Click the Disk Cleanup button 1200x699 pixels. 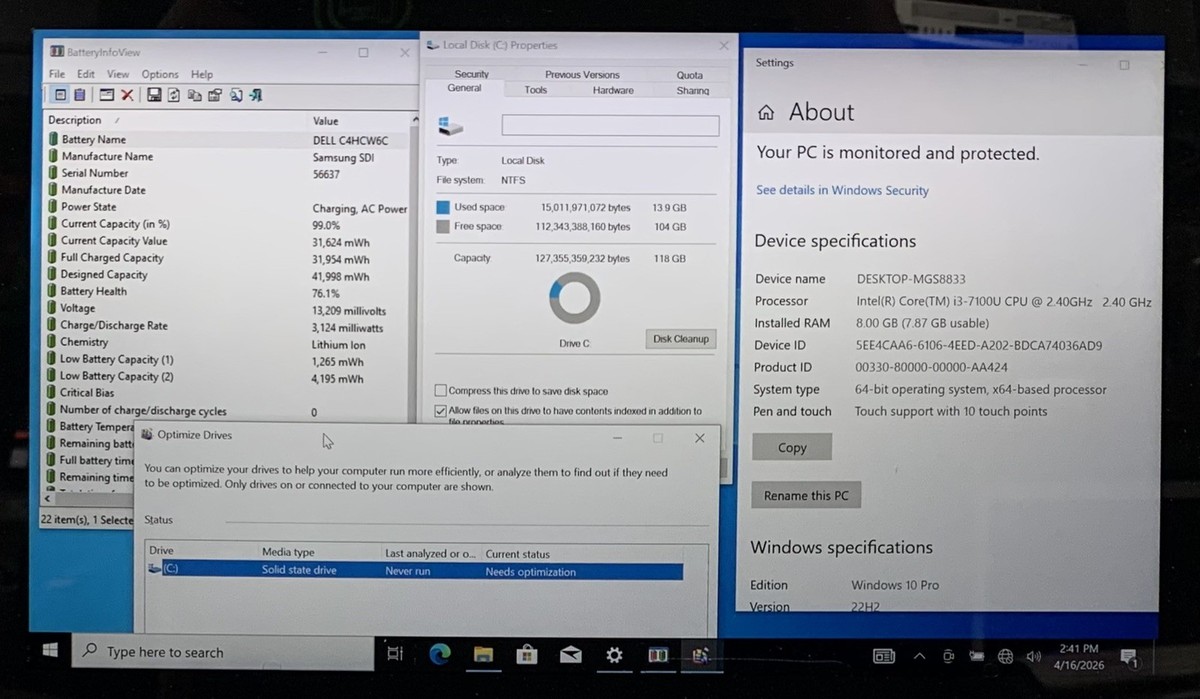point(681,339)
